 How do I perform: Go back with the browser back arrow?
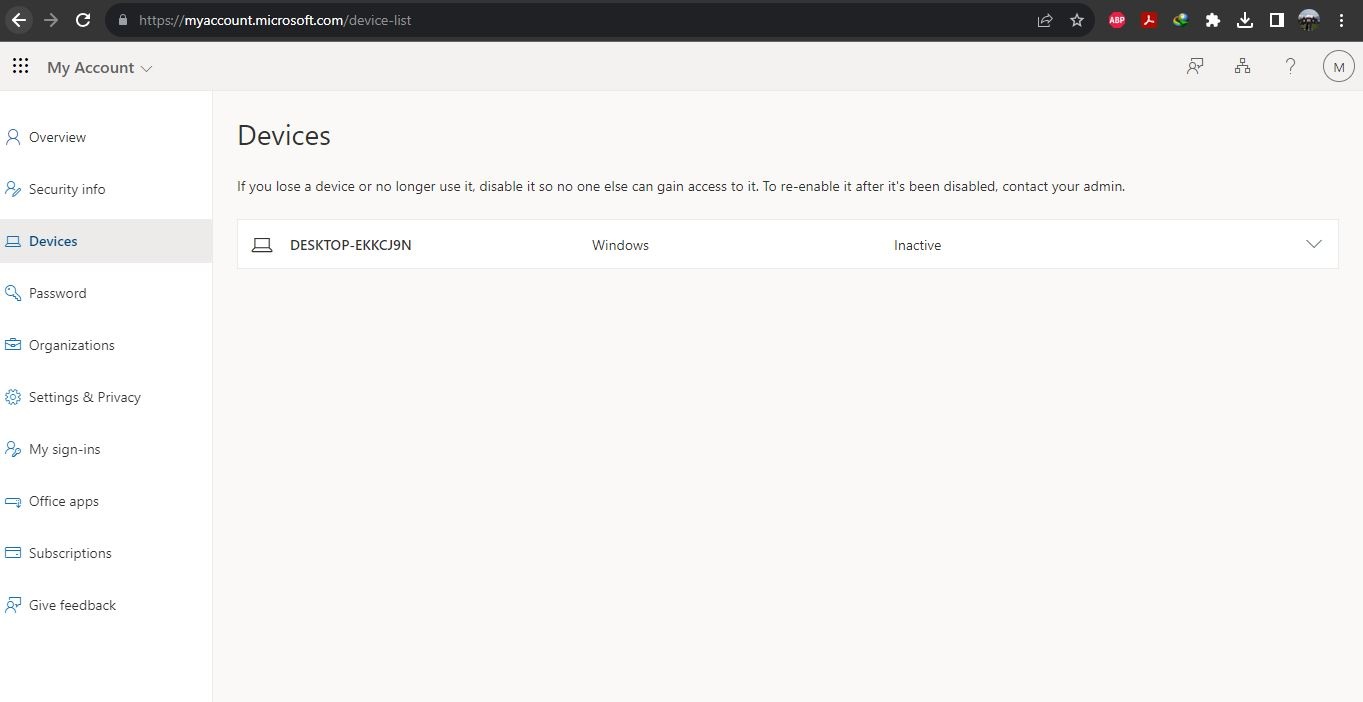click(19, 20)
